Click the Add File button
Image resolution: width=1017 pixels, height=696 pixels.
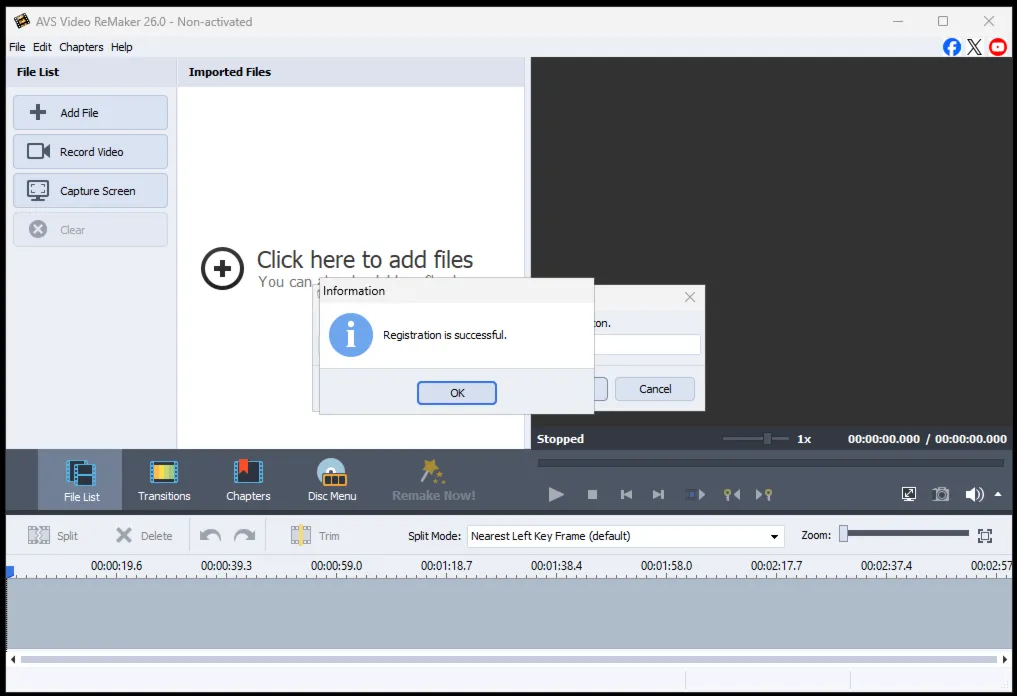click(90, 113)
